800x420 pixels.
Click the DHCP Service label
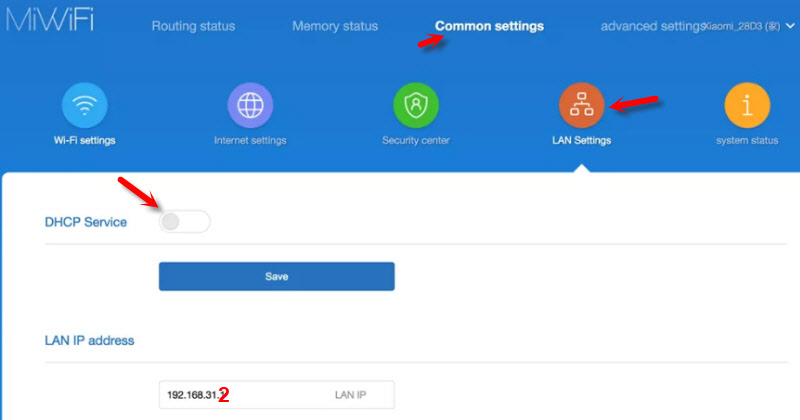pos(86,222)
